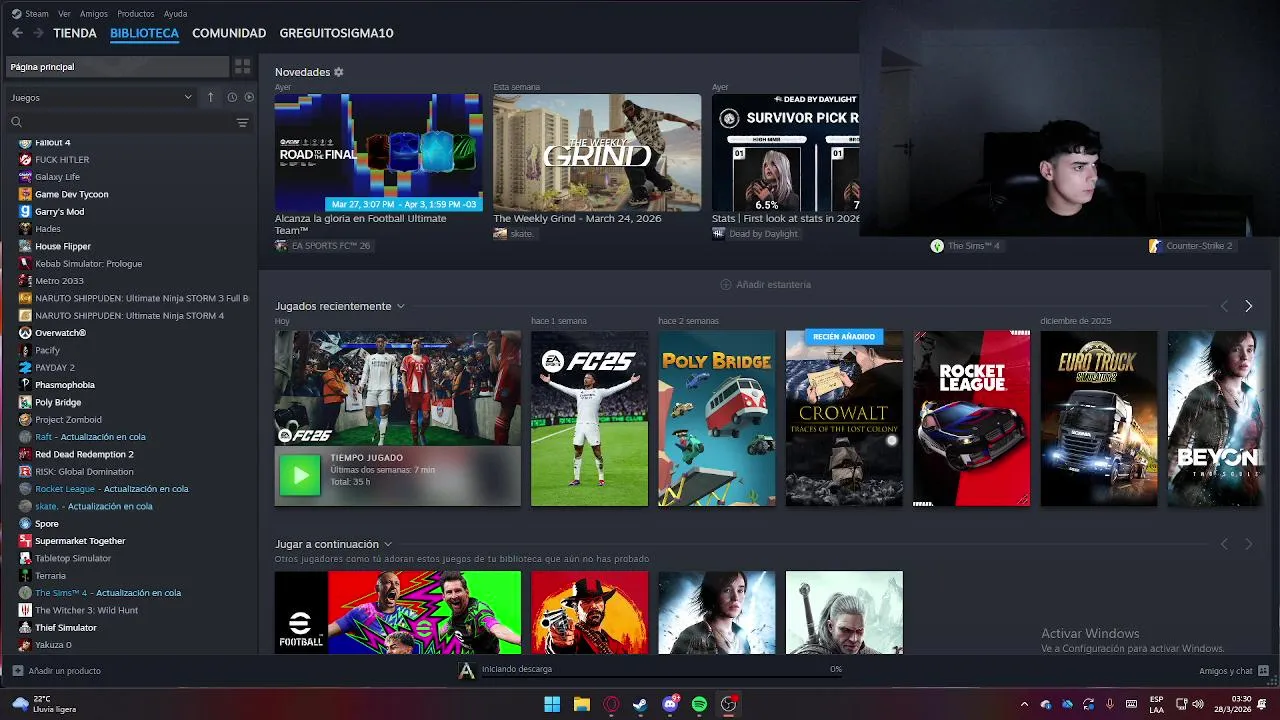This screenshot has width=1280, height=720.
Task: Open the Ayuda menu
Action: [175, 14]
